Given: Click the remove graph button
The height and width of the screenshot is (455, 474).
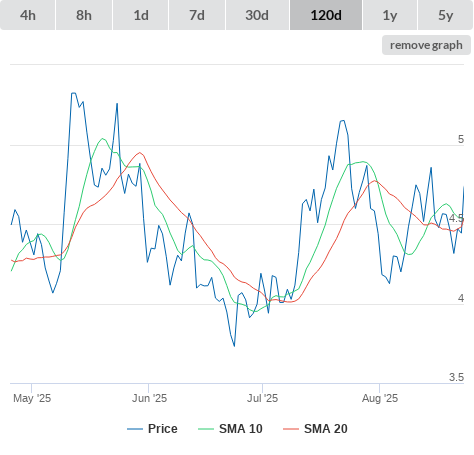Looking at the screenshot, I should (x=426, y=45).
